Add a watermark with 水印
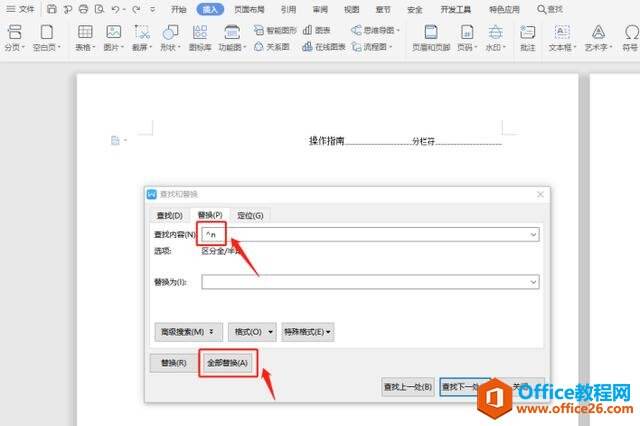Image resolution: width=640 pixels, height=426 pixels. pos(496,38)
